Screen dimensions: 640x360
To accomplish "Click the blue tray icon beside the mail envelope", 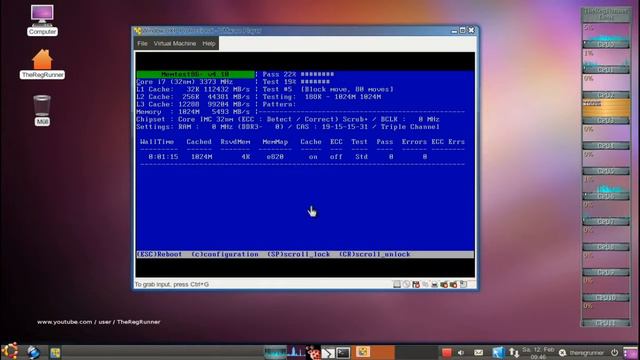I will [498, 352].
